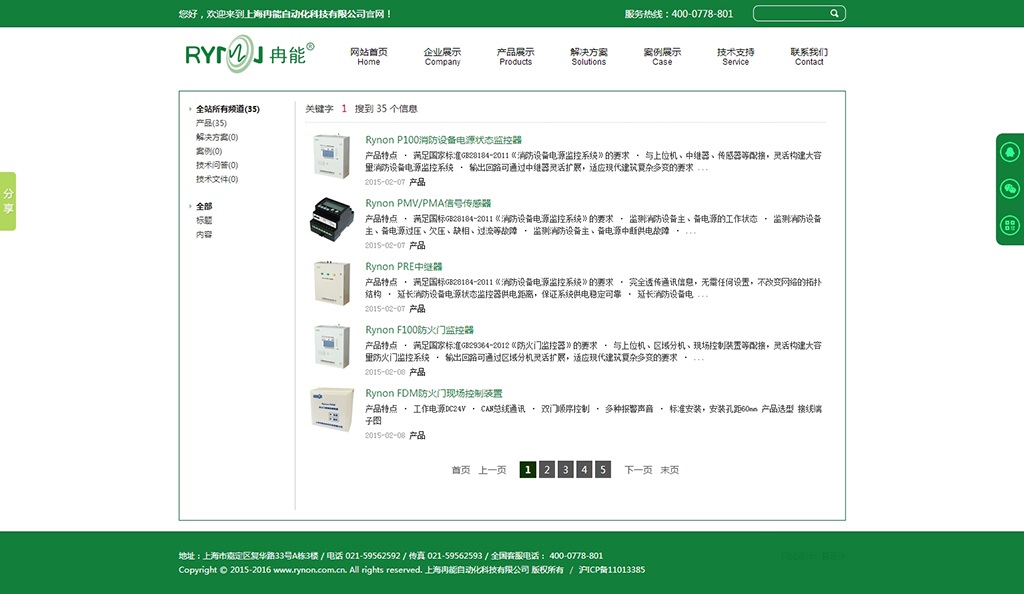Viewport: 1024px width, 594px height.
Task: Open Rynon PRE中继器 link
Action: 404,267
